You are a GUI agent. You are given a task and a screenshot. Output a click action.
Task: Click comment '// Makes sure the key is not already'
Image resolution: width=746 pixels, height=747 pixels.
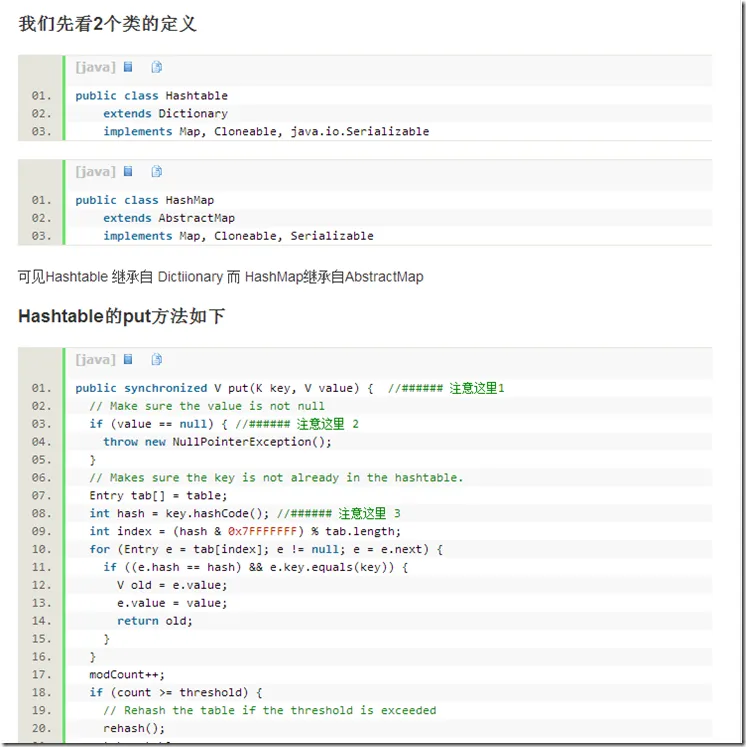[276, 478]
